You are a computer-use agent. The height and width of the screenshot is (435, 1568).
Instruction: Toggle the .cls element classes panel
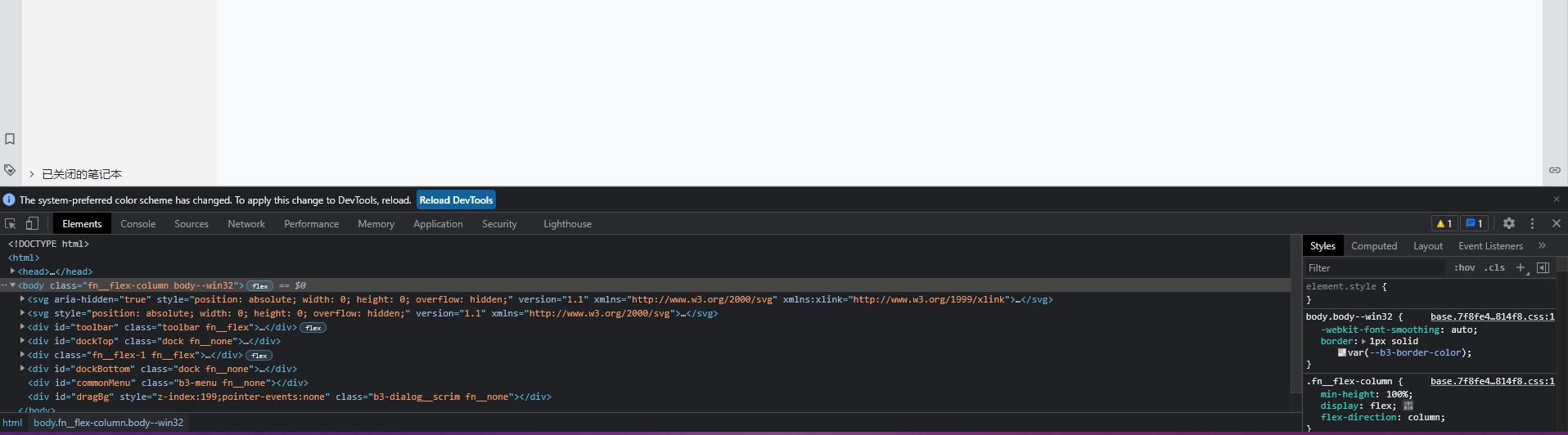(1494, 267)
